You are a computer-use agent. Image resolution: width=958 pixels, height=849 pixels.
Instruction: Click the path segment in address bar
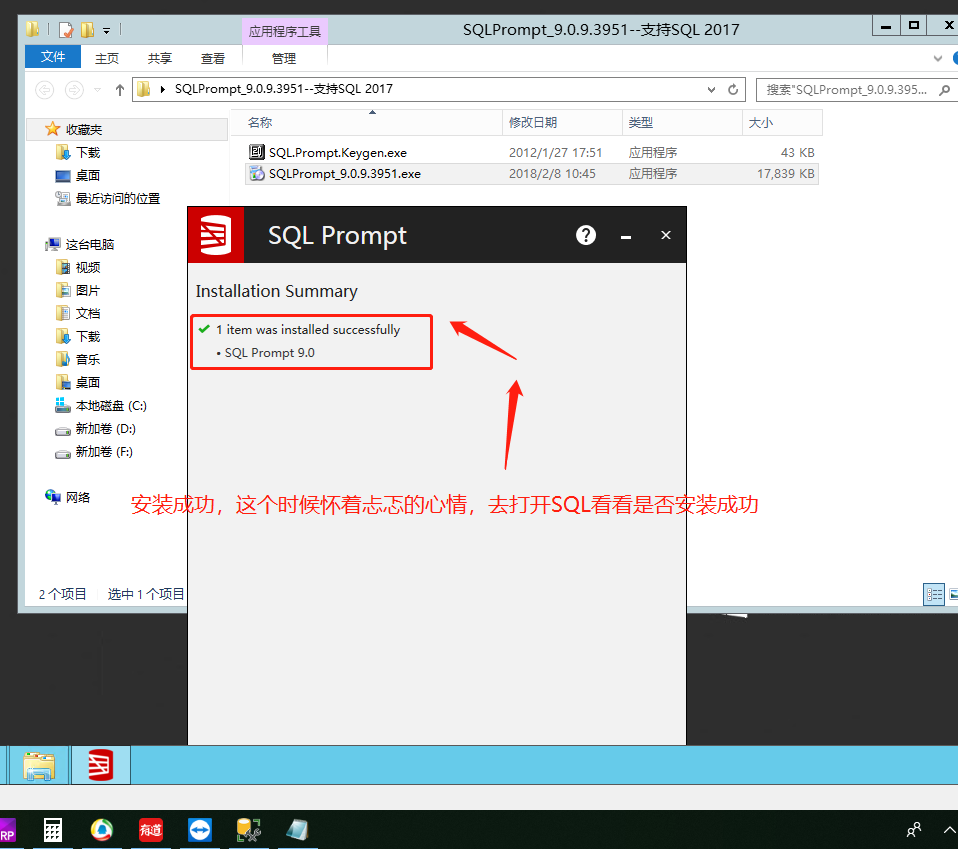click(x=283, y=89)
